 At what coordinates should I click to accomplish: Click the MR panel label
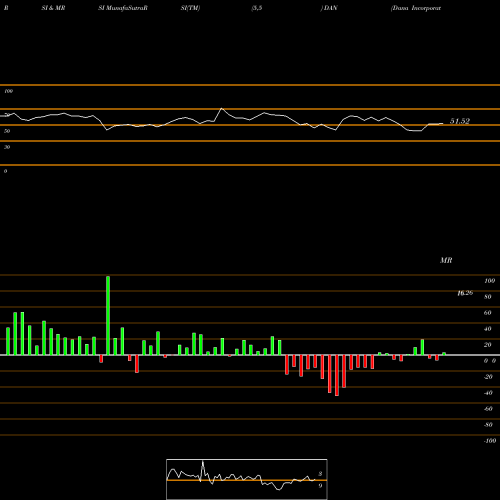[446, 260]
